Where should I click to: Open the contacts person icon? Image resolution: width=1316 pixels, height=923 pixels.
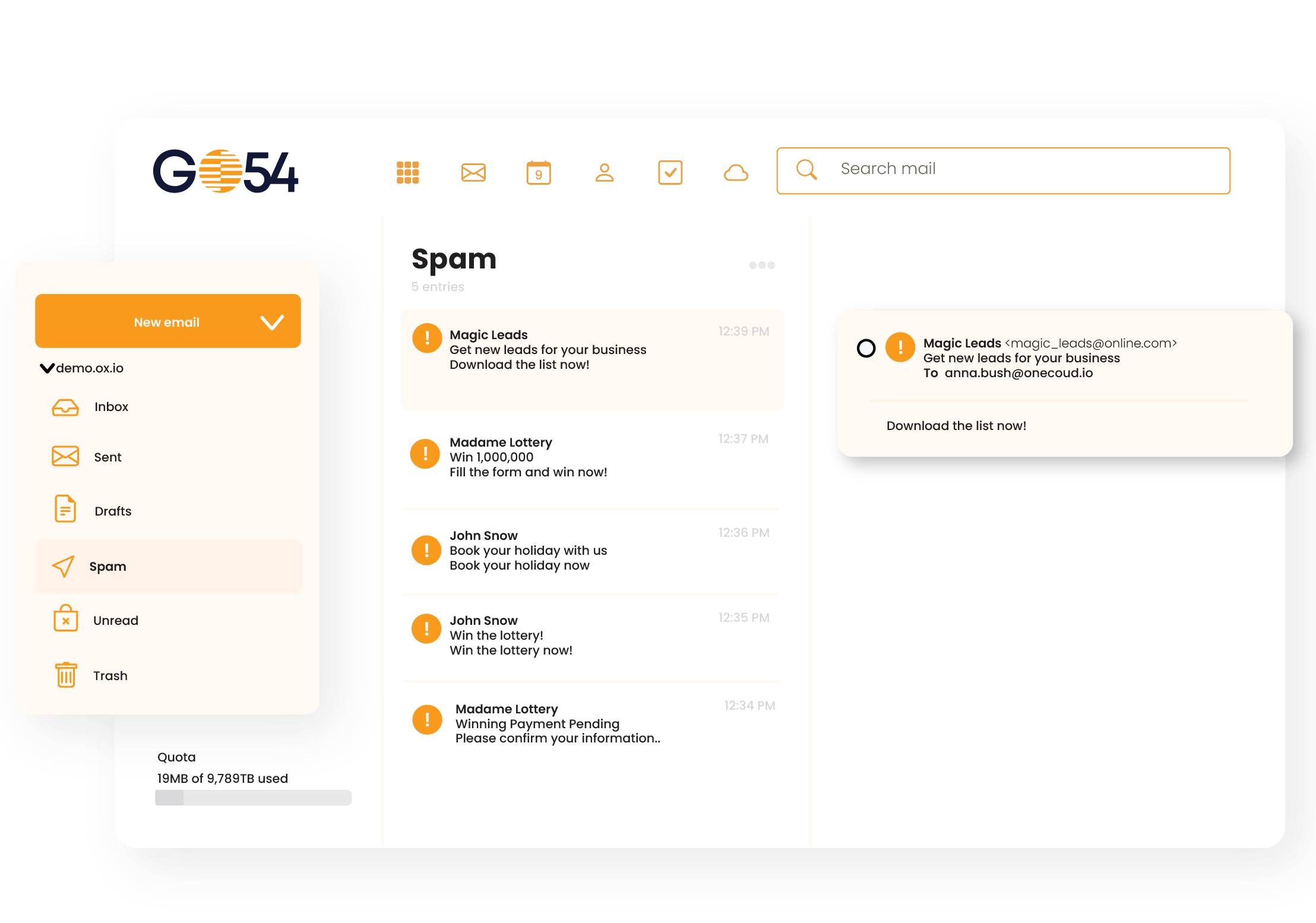click(x=604, y=172)
